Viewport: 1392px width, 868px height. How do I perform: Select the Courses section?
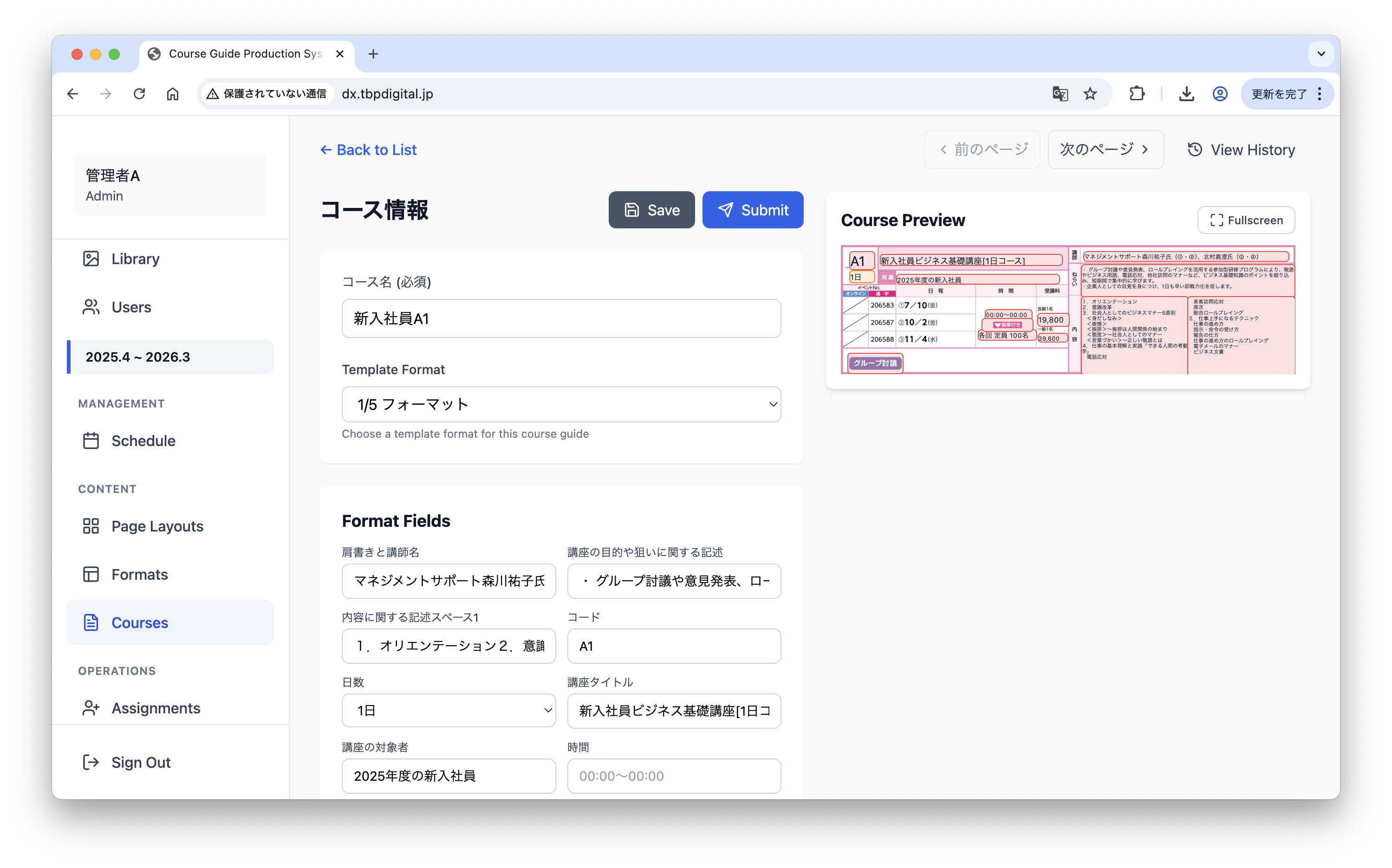pos(139,622)
